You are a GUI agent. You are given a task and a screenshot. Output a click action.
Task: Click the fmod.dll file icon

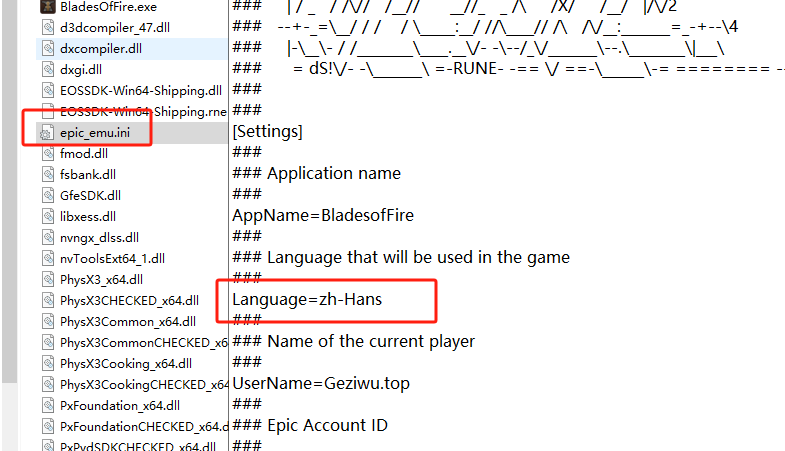(48, 154)
